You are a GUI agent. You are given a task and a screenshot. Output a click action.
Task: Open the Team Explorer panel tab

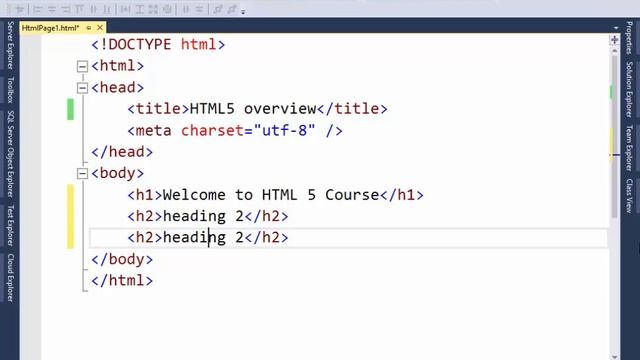629,148
